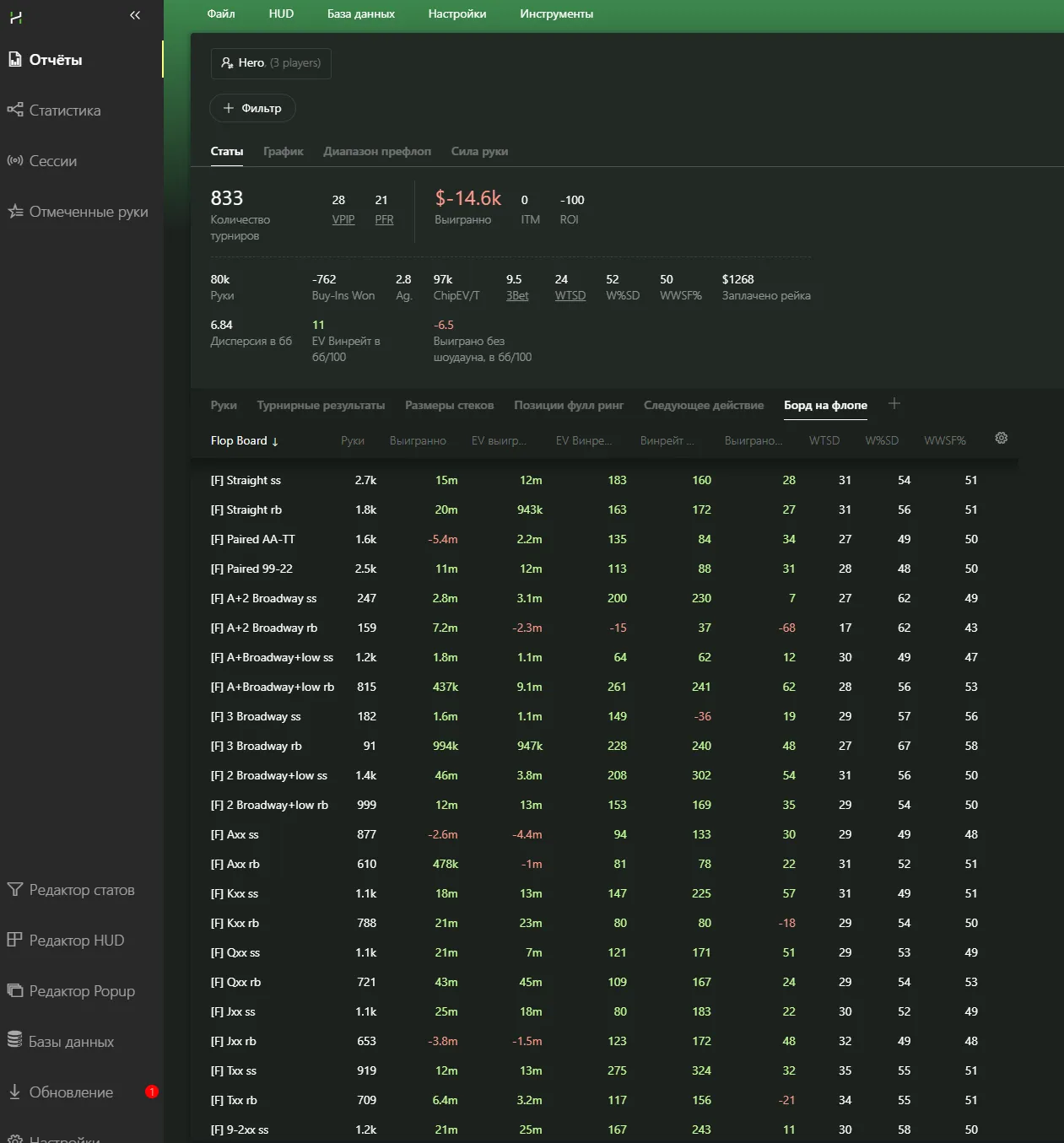
Task: Open the Обновление update item
Action: pos(71,1092)
